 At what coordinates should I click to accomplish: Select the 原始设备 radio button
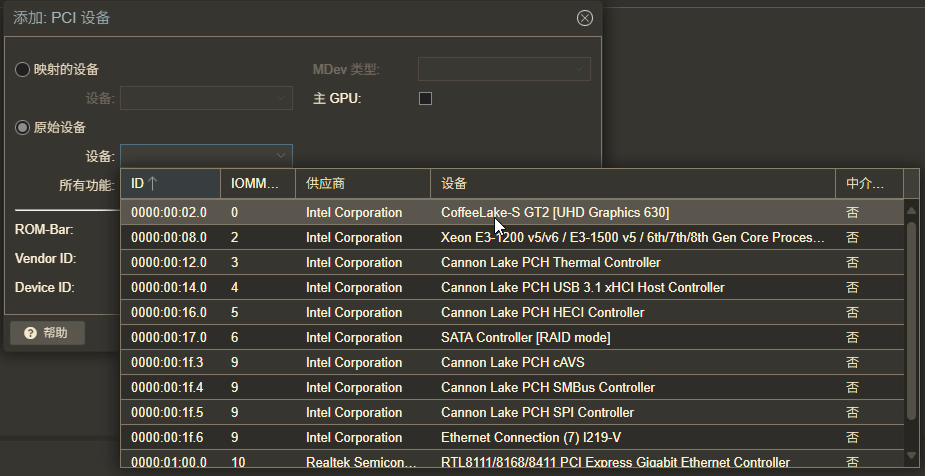(x=22, y=127)
